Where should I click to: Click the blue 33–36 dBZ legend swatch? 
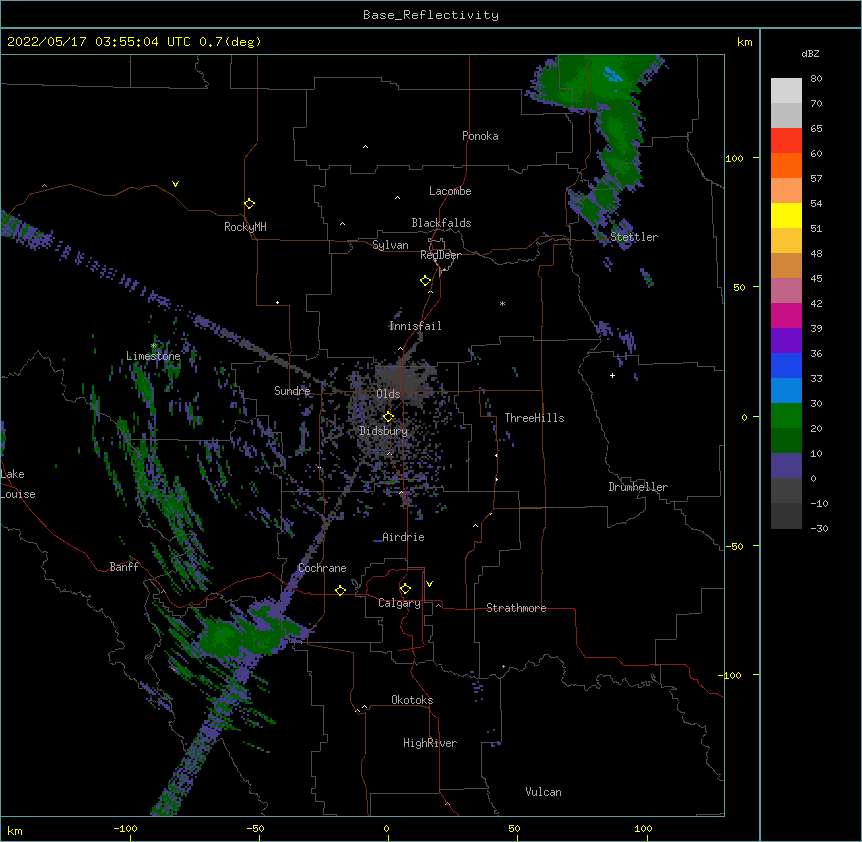coord(786,365)
